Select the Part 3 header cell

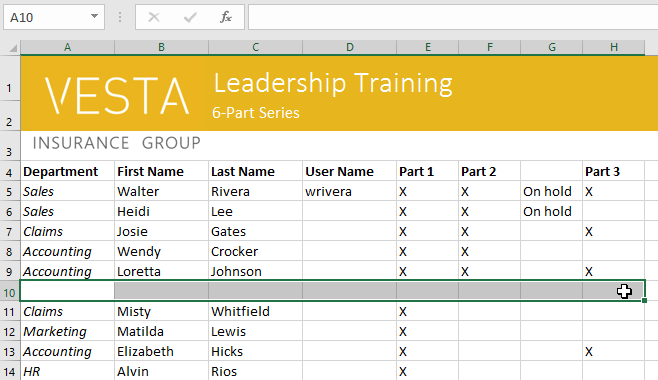click(x=614, y=172)
